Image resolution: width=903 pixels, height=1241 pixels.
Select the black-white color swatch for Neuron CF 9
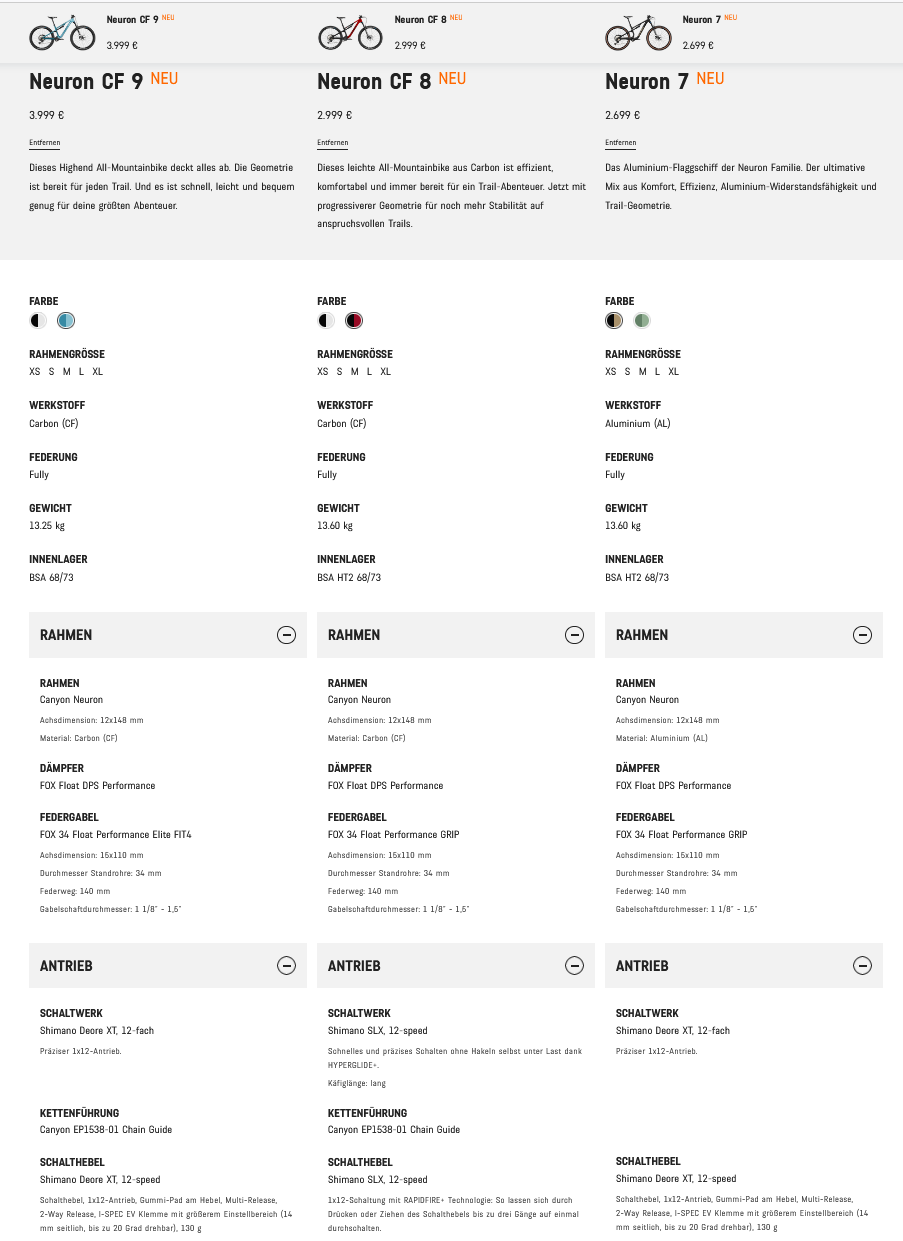tap(38, 321)
